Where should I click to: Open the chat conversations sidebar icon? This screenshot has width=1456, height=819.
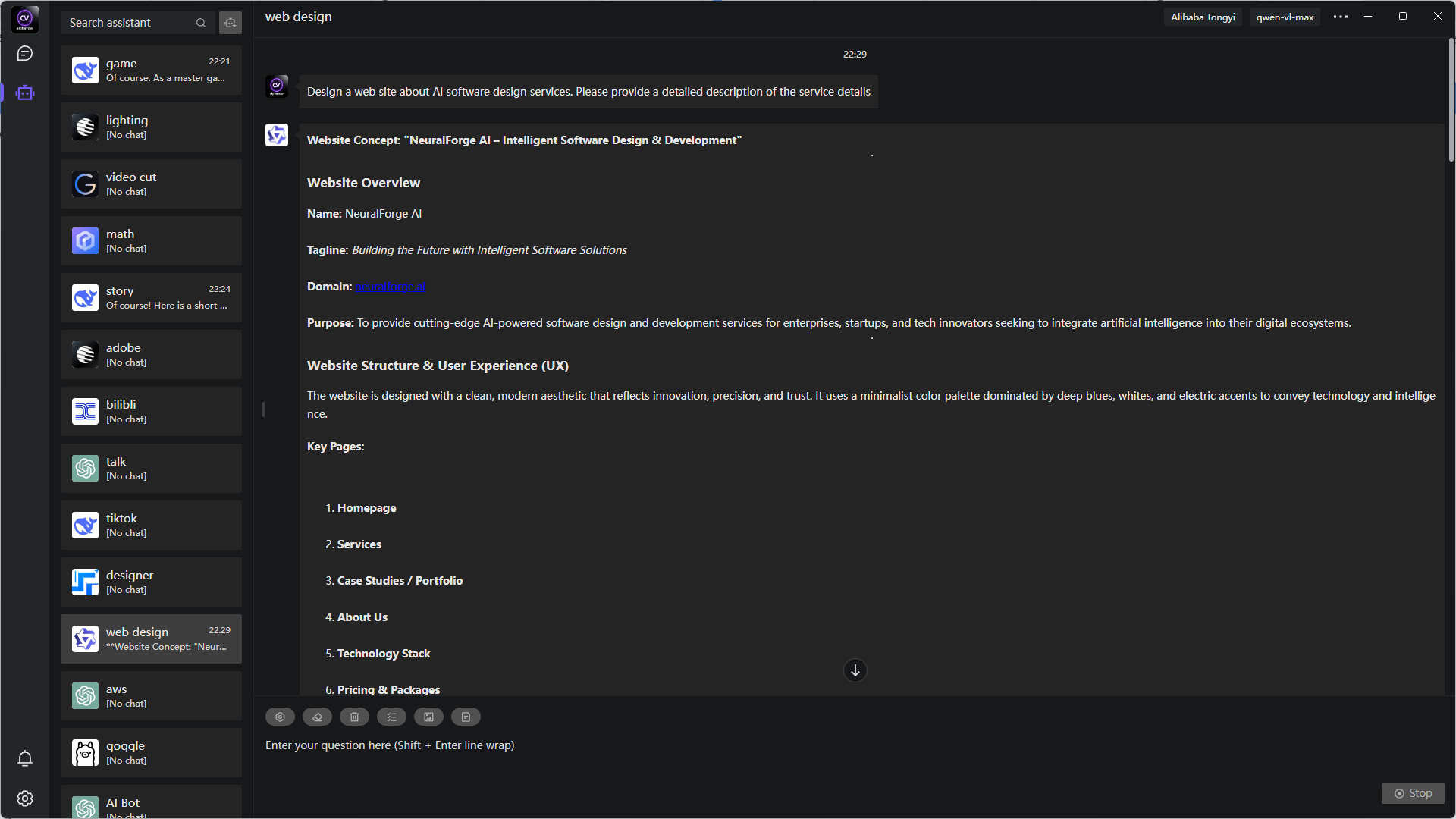[25, 54]
